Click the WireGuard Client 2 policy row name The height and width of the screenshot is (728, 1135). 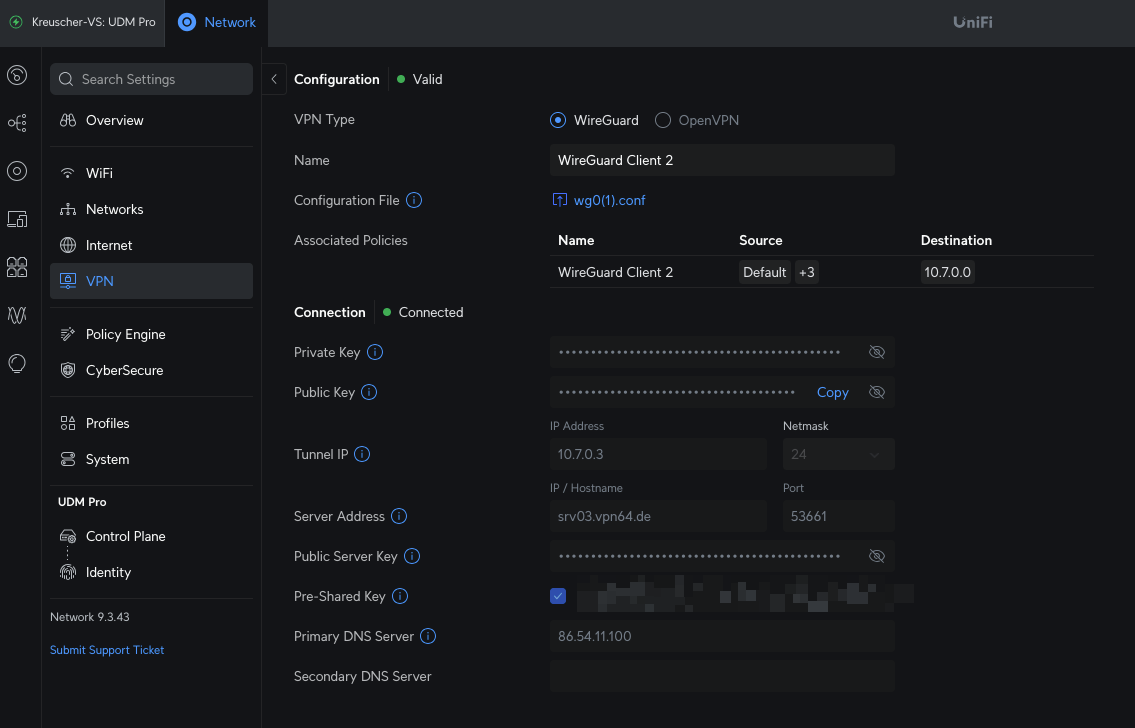pyautogui.click(x=615, y=272)
